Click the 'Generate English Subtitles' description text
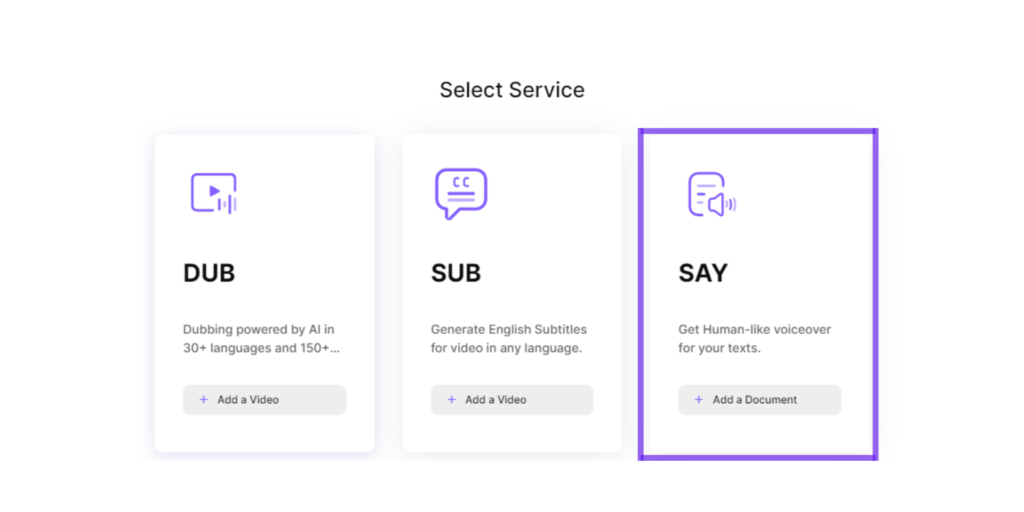This screenshot has height=512, width=1024. (509, 338)
